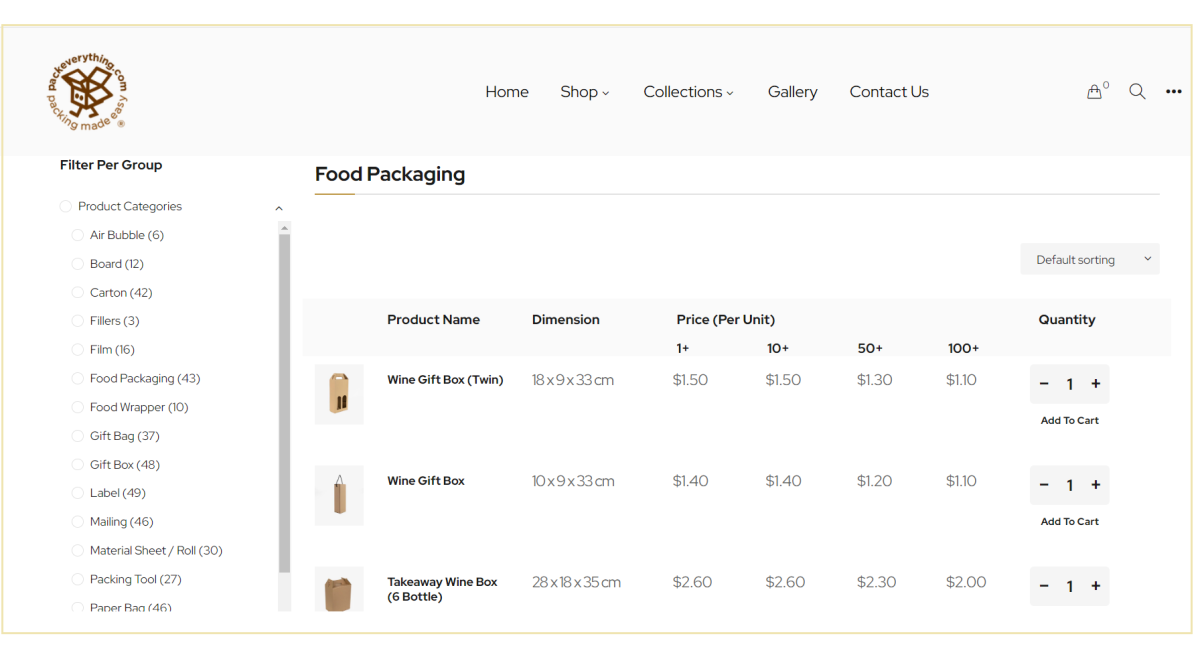Open the three-dot more menu
This screenshot has height=671, width=1200.
pos(1174,92)
